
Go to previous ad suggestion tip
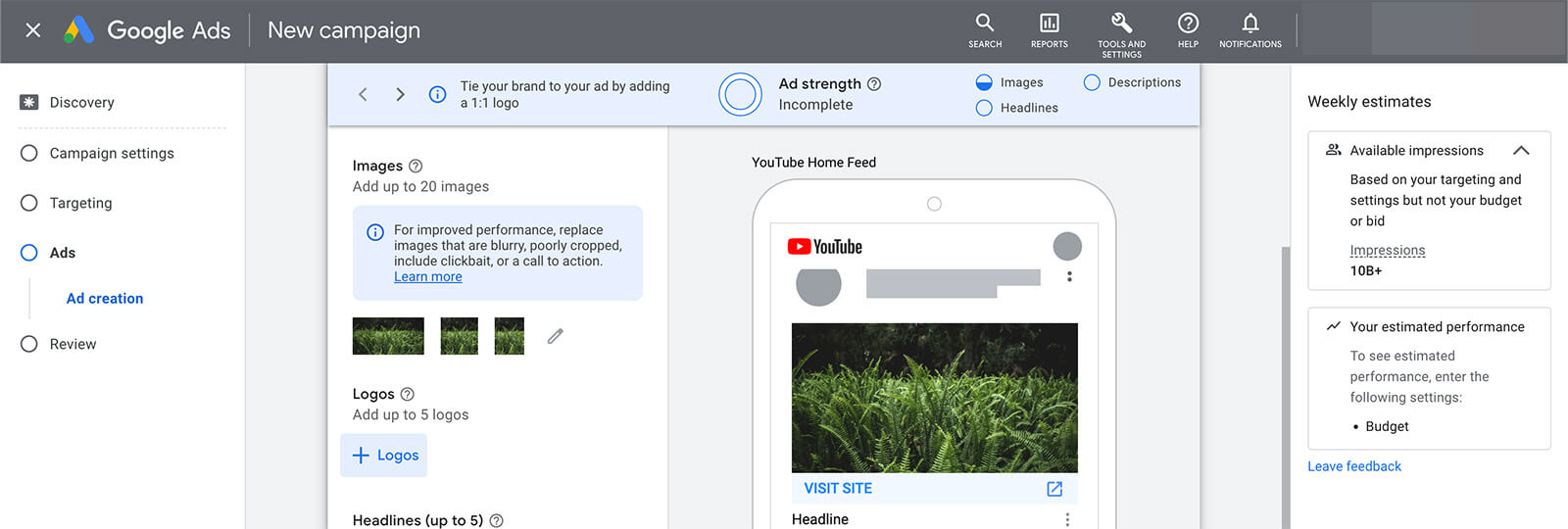point(363,94)
